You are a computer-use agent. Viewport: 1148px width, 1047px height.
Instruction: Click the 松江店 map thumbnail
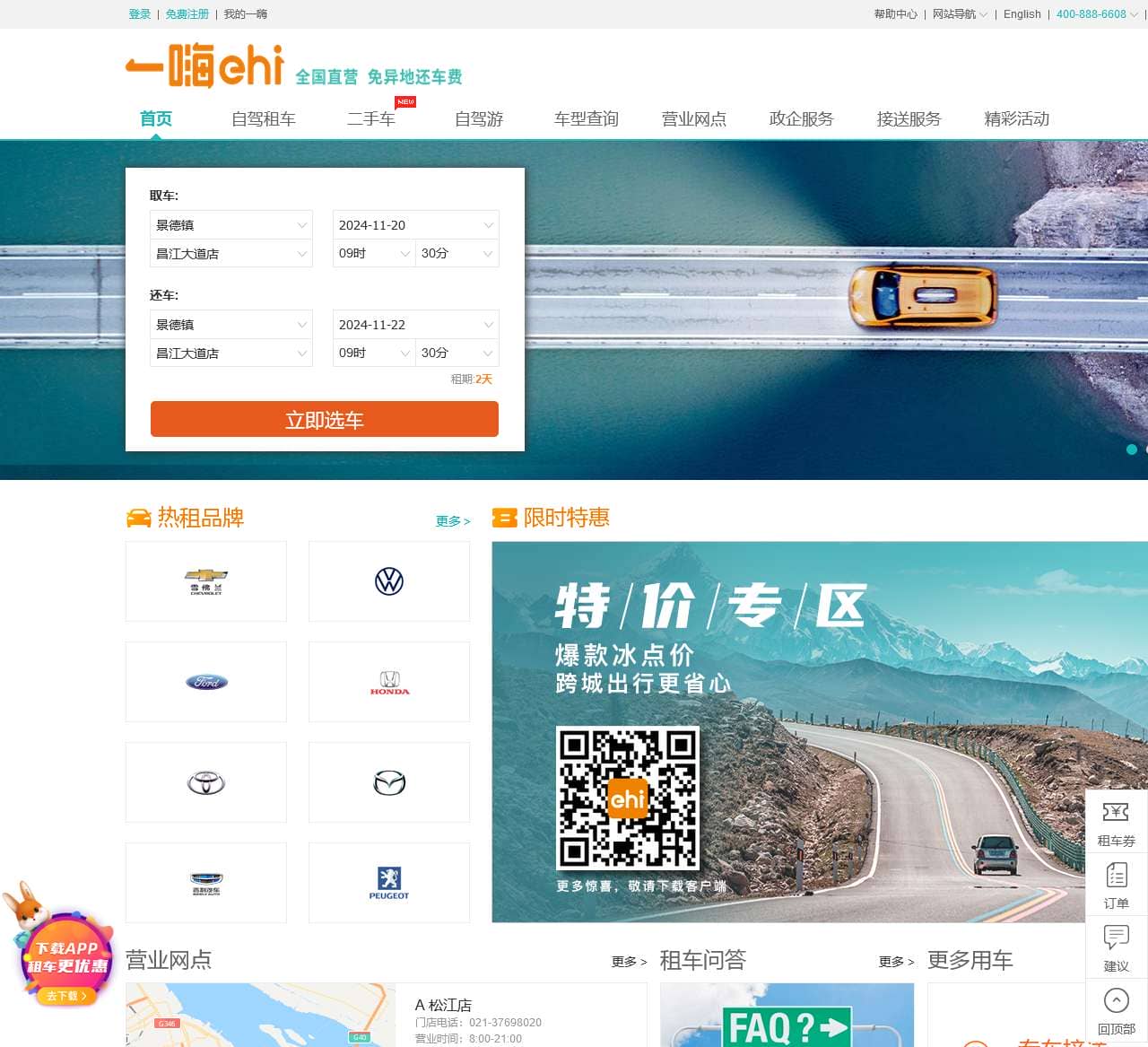click(261, 1015)
